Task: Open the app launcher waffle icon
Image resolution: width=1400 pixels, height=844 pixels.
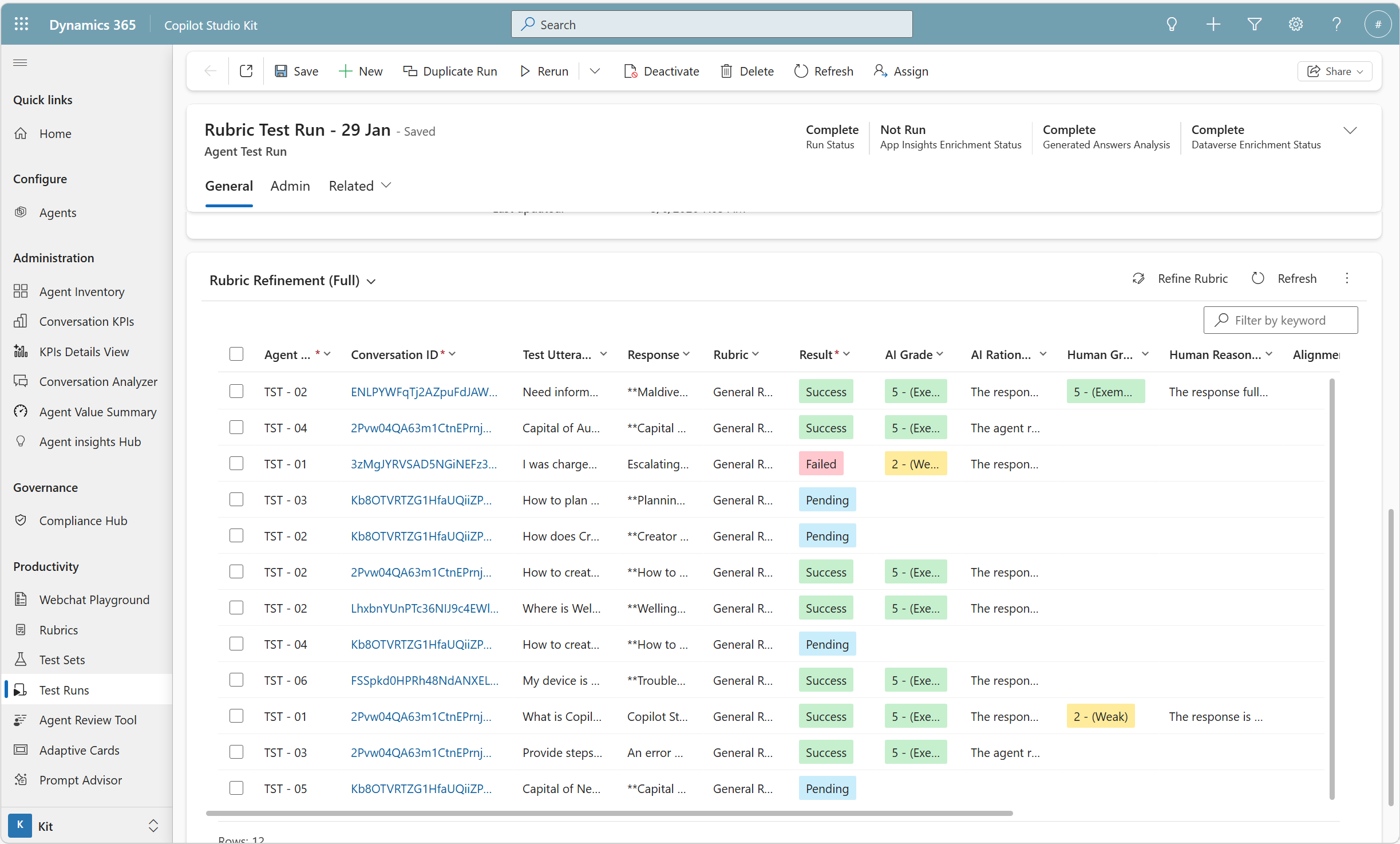Action: 21,25
